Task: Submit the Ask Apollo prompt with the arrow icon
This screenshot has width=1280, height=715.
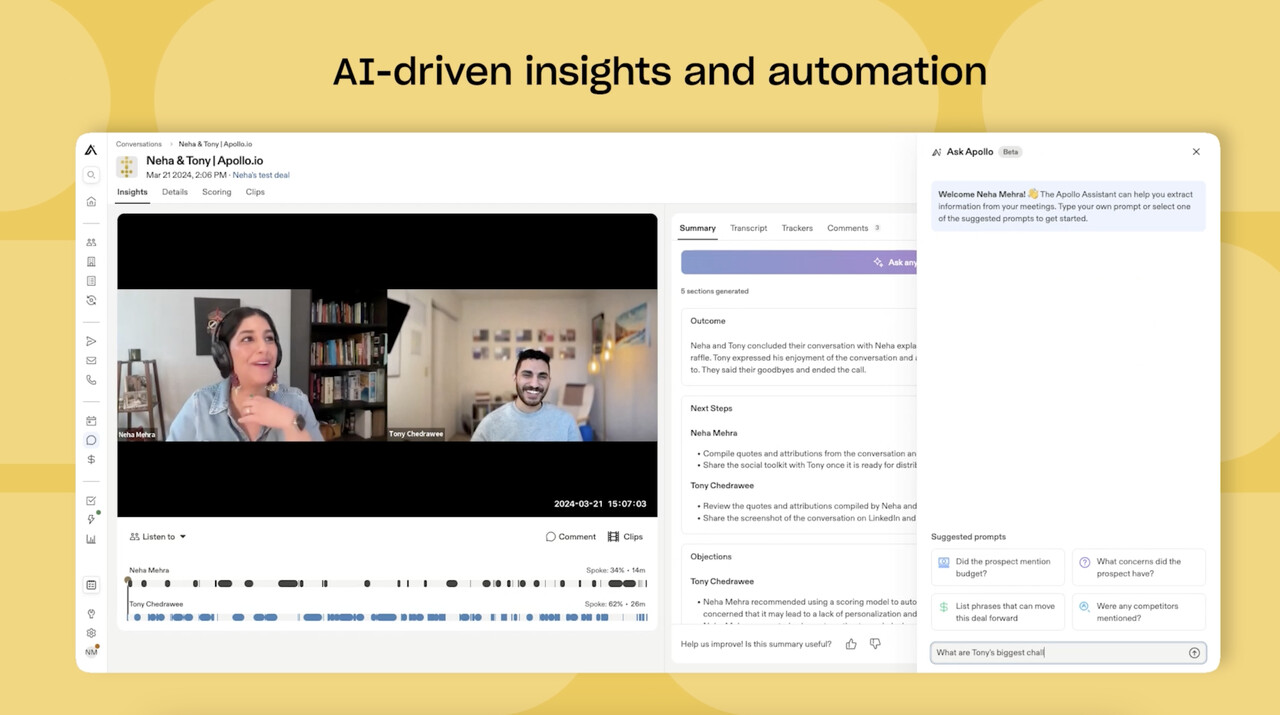Action: pyautogui.click(x=1194, y=653)
